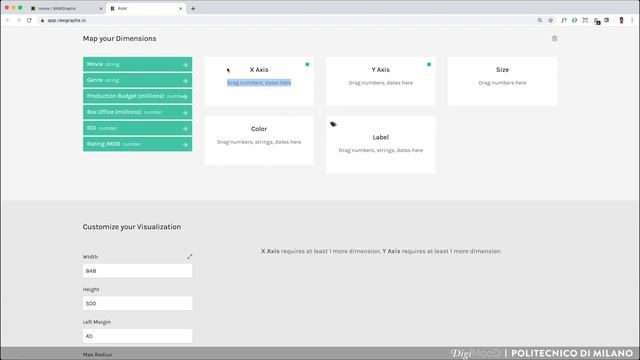Click the Label drop zone card
The width and height of the screenshot is (640, 360).
pos(381,144)
